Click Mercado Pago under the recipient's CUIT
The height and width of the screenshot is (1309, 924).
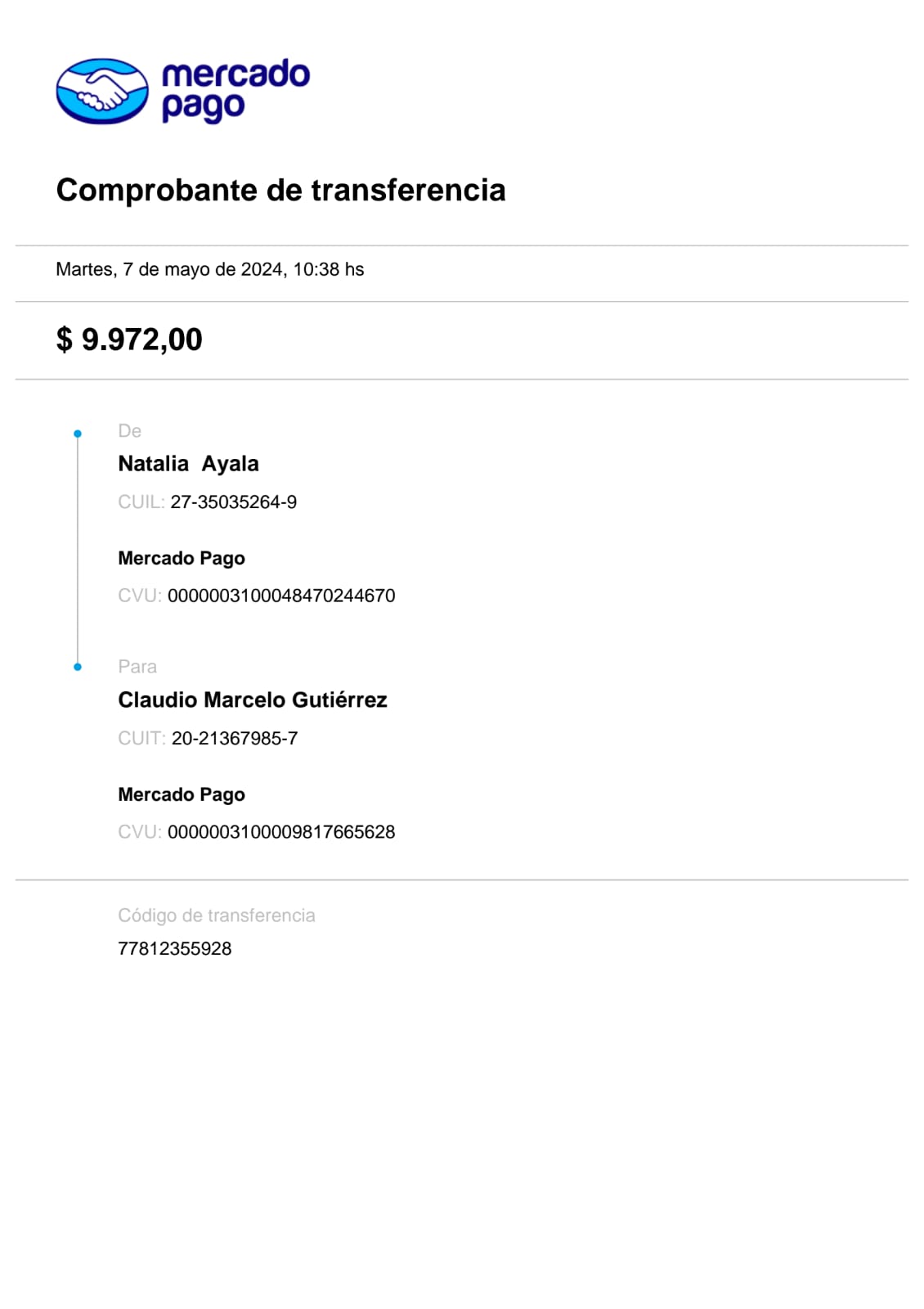[182, 794]
